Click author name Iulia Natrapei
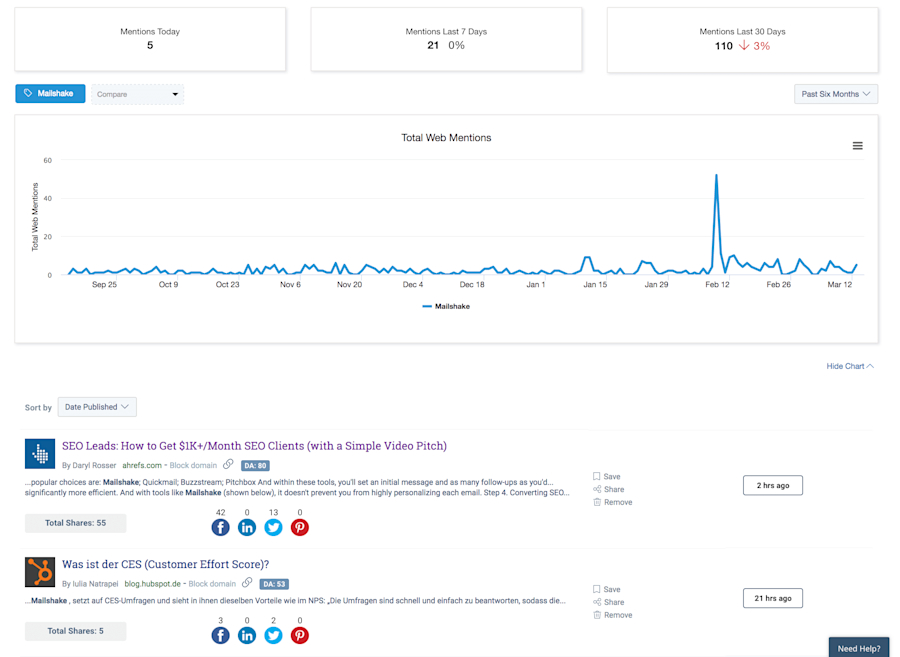The image size is (900, 657). [x=95, y=584]
